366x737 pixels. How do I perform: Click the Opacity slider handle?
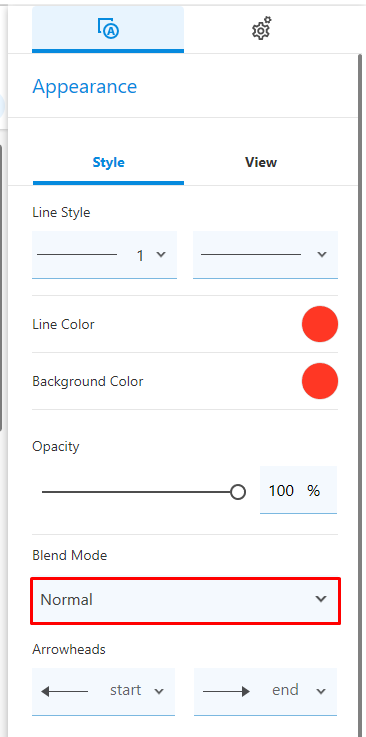238,492
